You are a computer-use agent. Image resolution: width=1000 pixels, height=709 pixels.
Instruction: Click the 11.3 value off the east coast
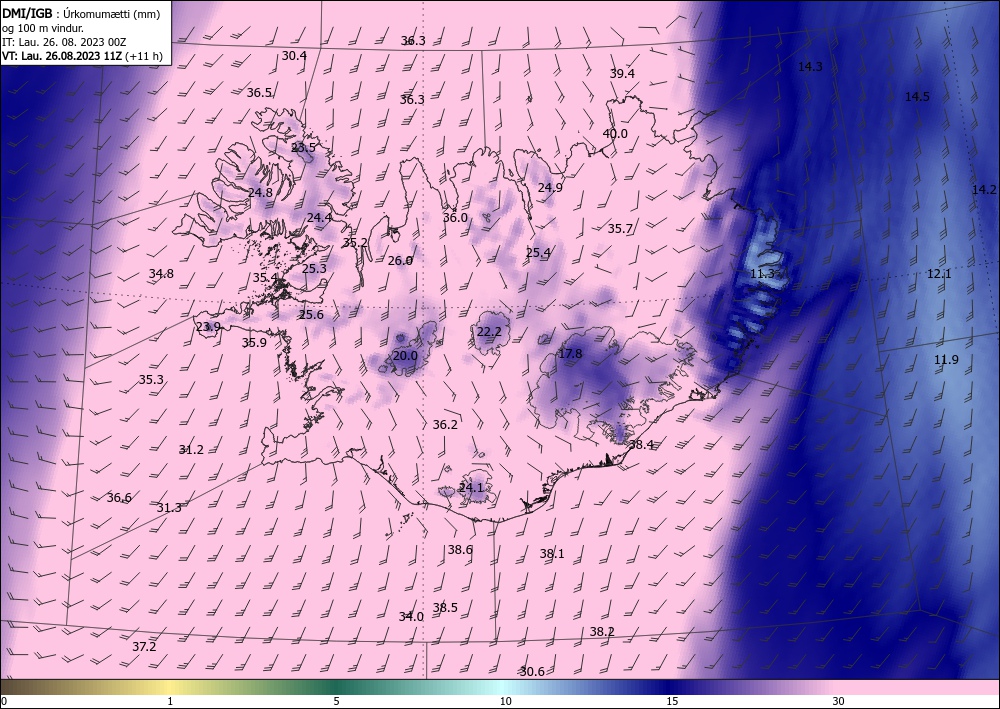click(761, 274)
